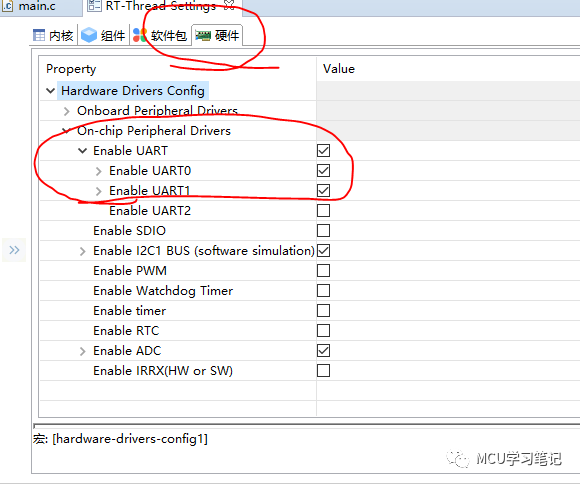Uncheck Enable I2C1 BUS checkbox
Viewport: 580px width, 484px height.
point(323,251)
